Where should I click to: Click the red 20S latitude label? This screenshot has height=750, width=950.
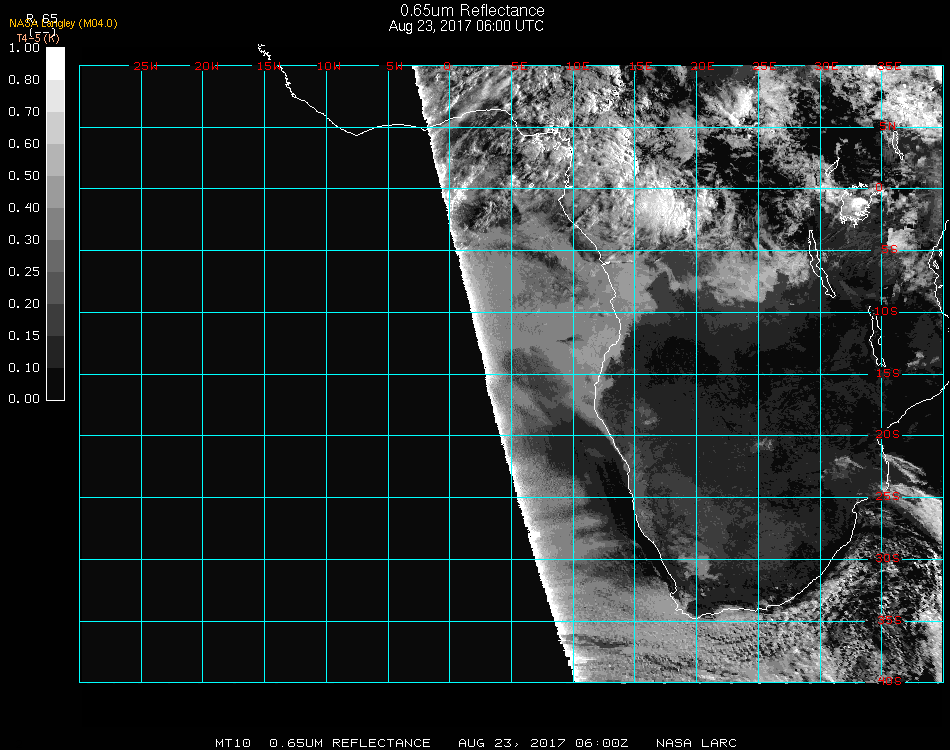click(x=888, y=434)
